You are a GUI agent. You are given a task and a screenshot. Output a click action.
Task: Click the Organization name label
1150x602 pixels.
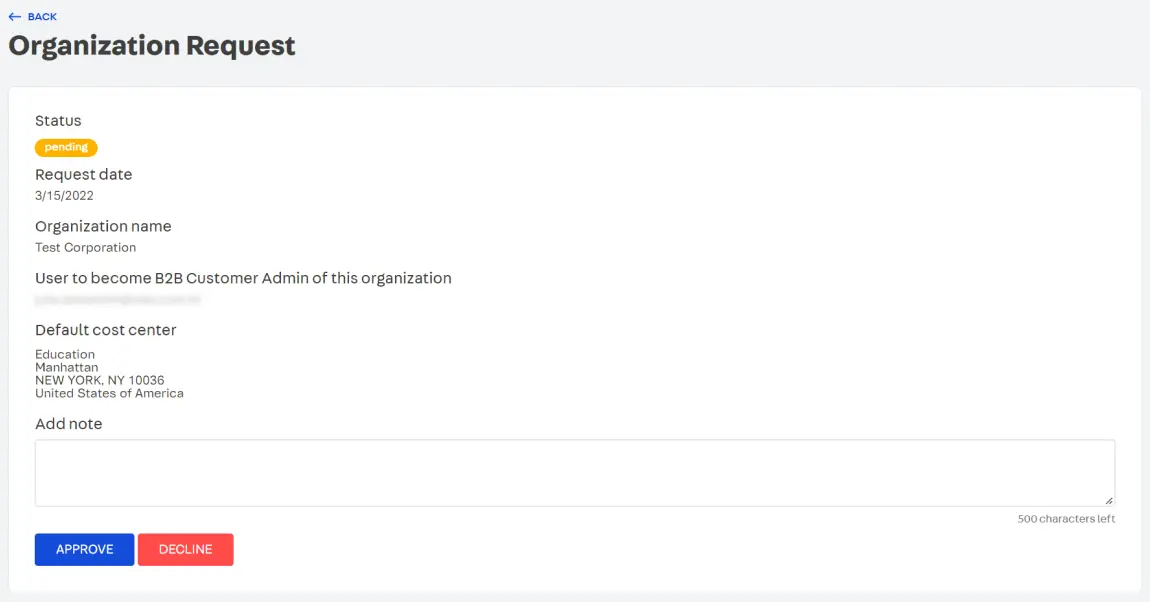click(x=103, y=226)
